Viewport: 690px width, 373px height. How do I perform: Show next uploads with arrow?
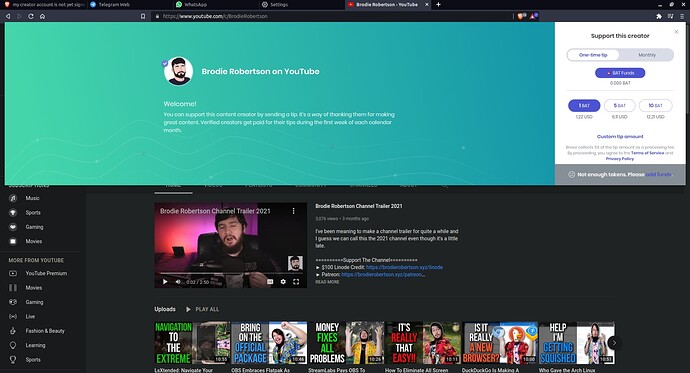(x=614, y=343)
